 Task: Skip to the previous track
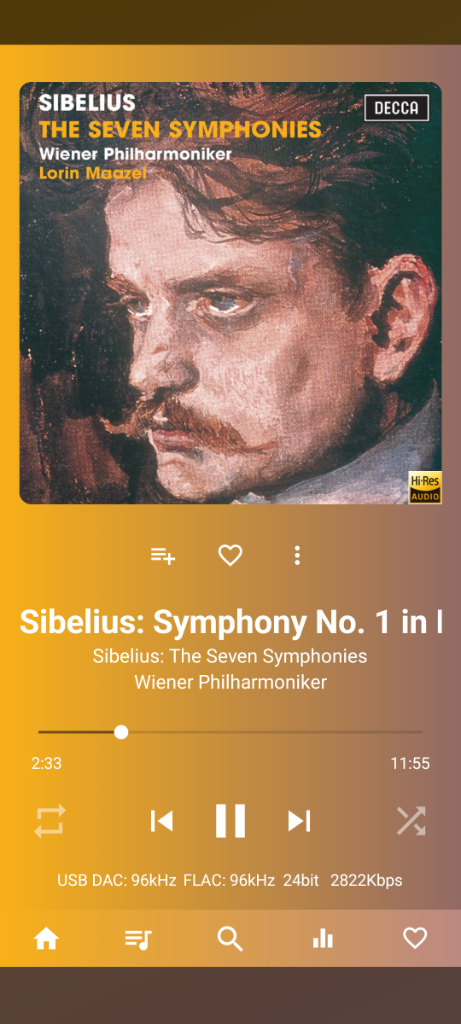[161, 821]
